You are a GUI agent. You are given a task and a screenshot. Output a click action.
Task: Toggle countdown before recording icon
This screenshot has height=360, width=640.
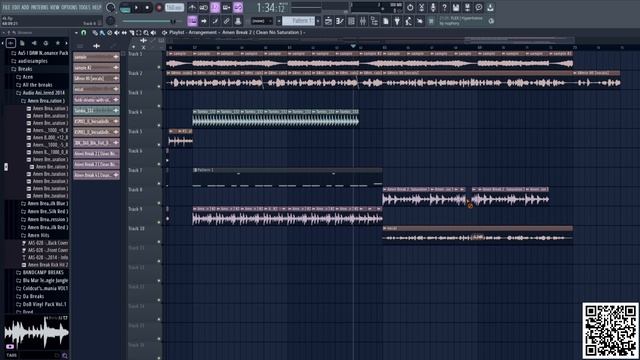(x=215, y=7)
